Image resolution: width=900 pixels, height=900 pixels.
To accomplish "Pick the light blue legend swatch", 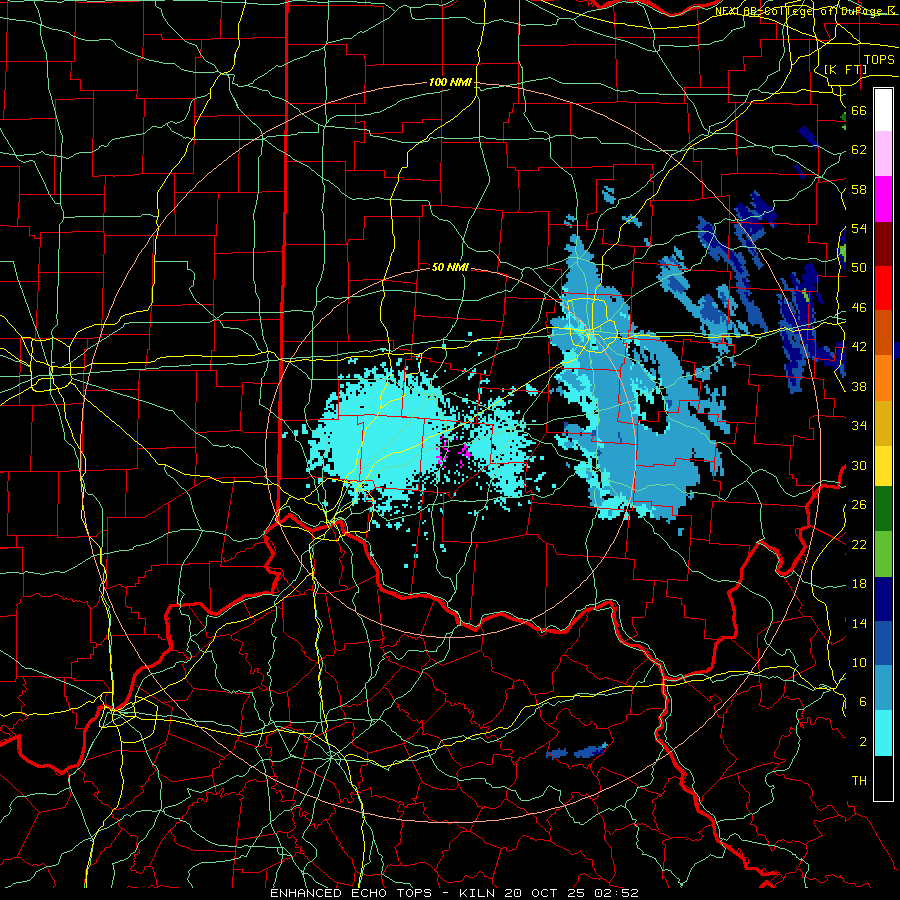I will 883,688.
